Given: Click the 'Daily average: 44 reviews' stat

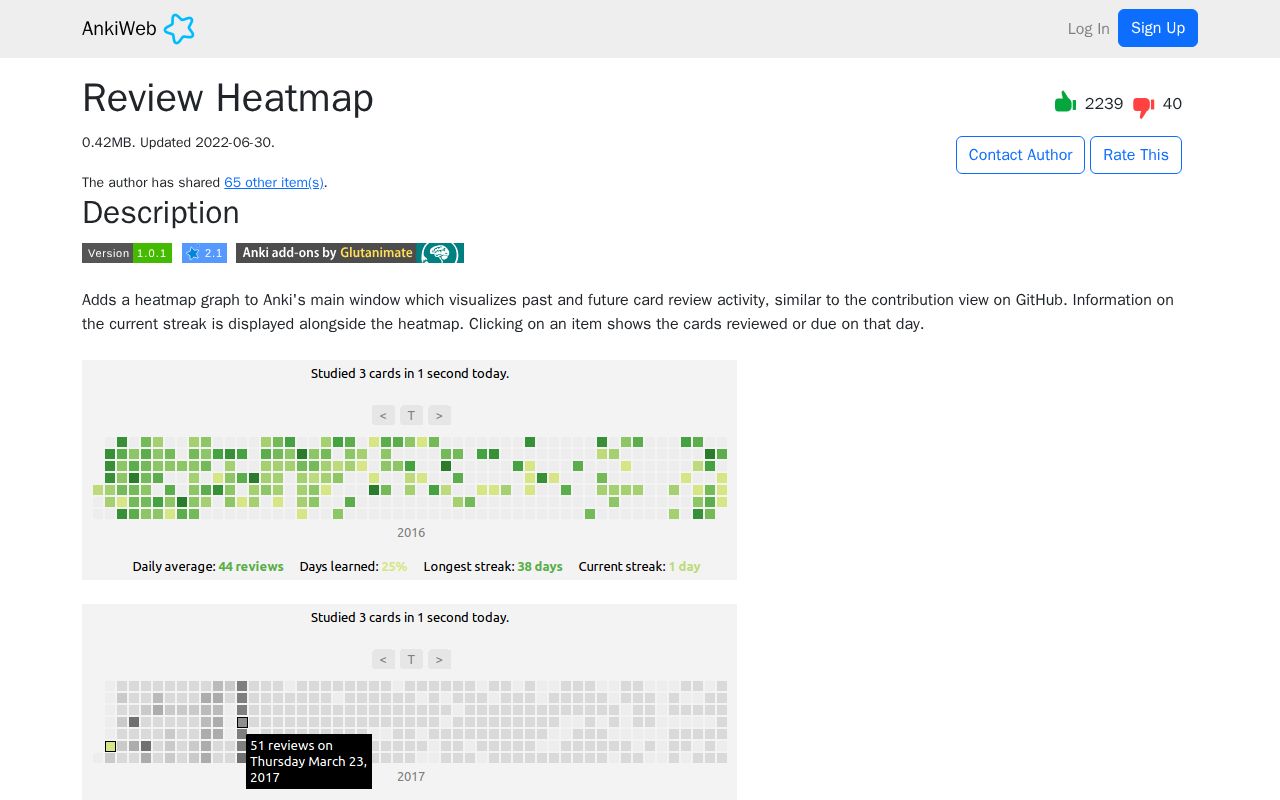Looking at the screenshot, I should (208, 566).
